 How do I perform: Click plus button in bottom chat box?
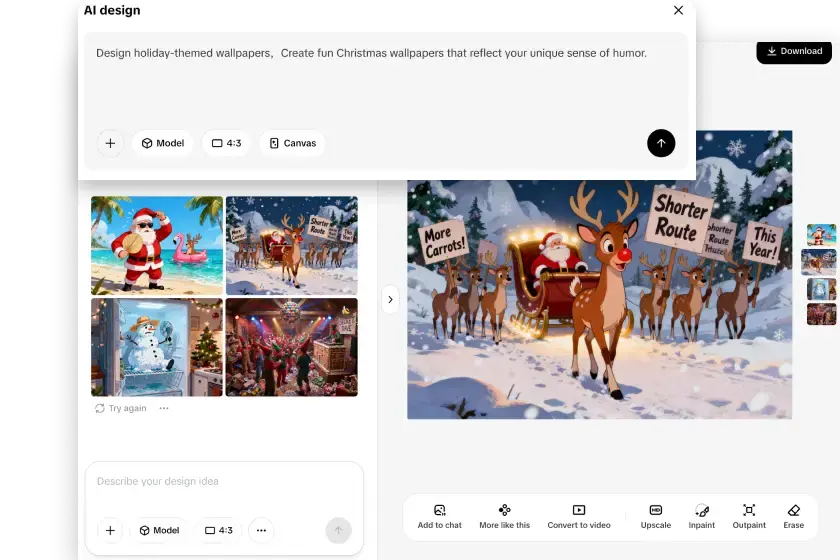[x=110, y=531]
